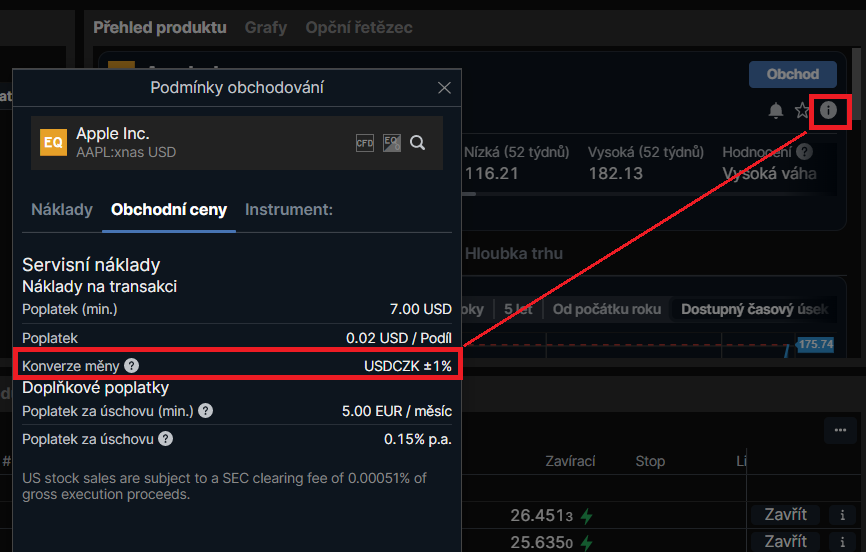Select Od počátku roku chart period
Screen dimensions: 866x552
606,309
